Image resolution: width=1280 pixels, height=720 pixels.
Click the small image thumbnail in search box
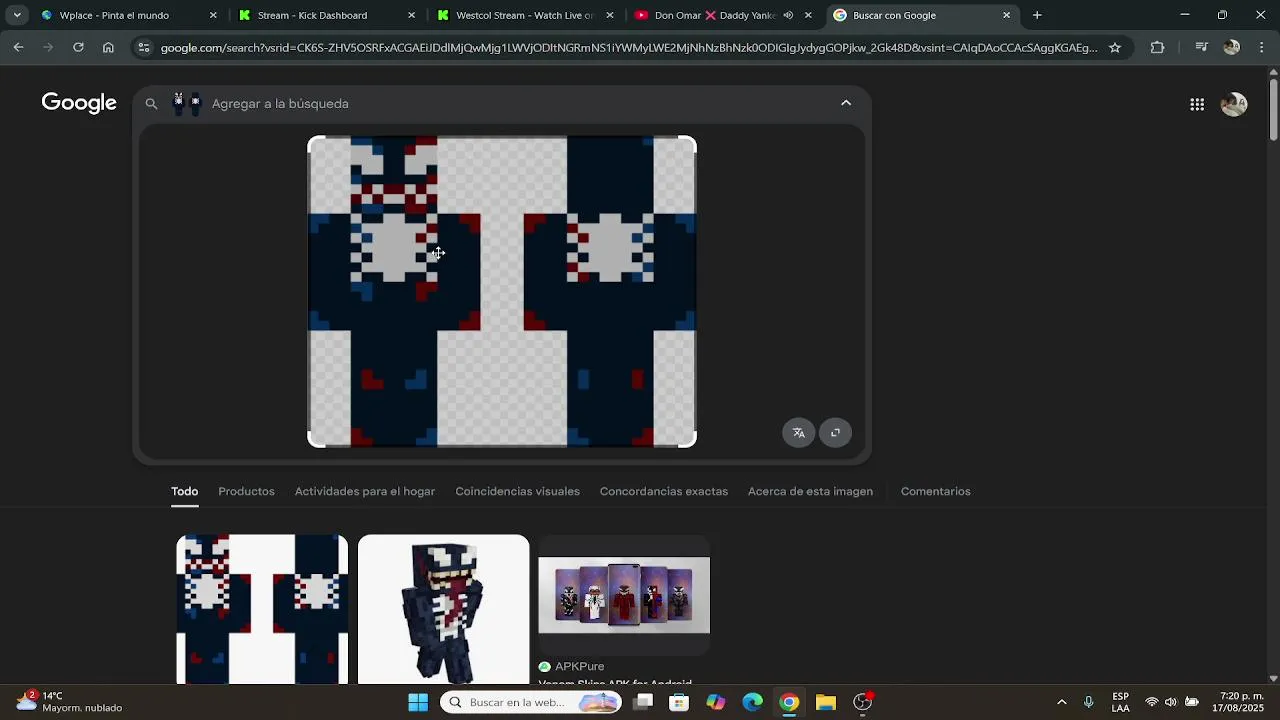click(x=186, y=103)
